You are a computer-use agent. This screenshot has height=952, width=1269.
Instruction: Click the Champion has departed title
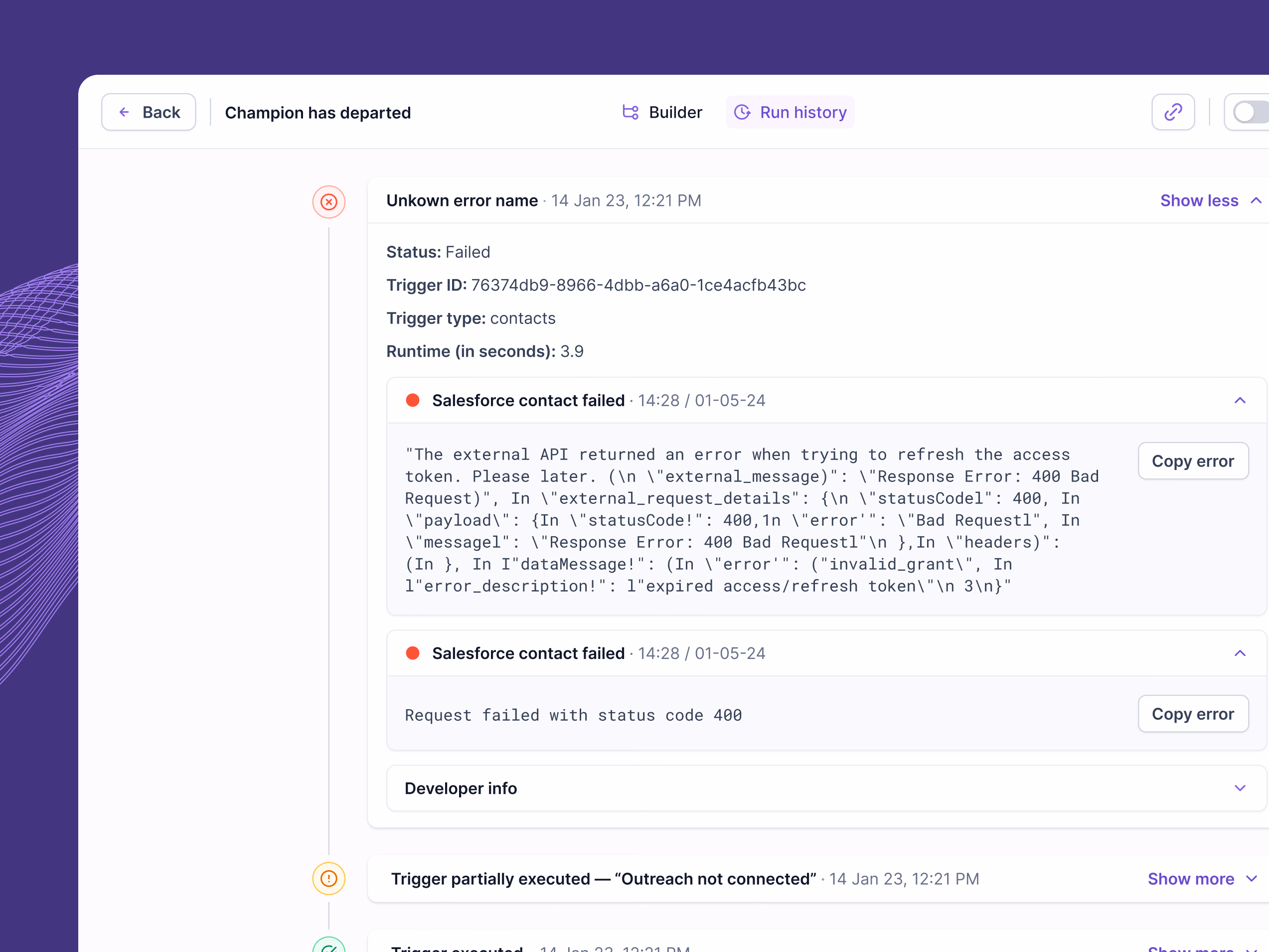[x=318, y=113]
